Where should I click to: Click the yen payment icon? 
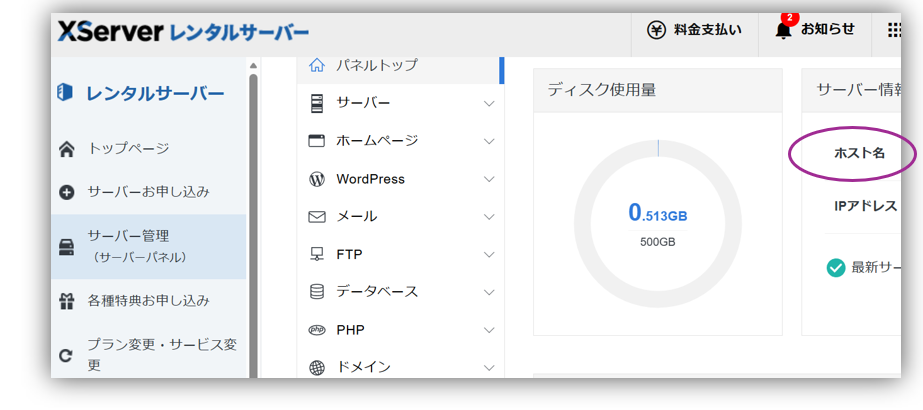[x=656, y=30]
